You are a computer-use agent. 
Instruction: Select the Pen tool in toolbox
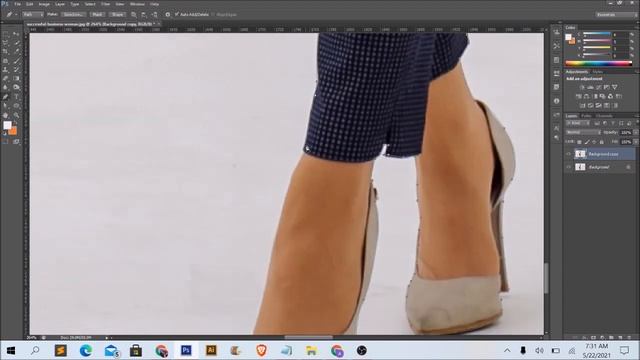[x=5, y=97]
